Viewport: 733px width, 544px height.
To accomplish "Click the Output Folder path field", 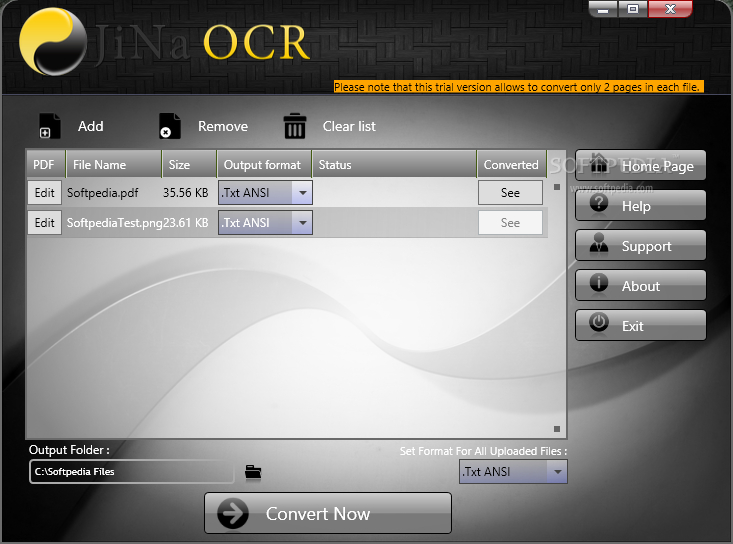I will (131, 472).
